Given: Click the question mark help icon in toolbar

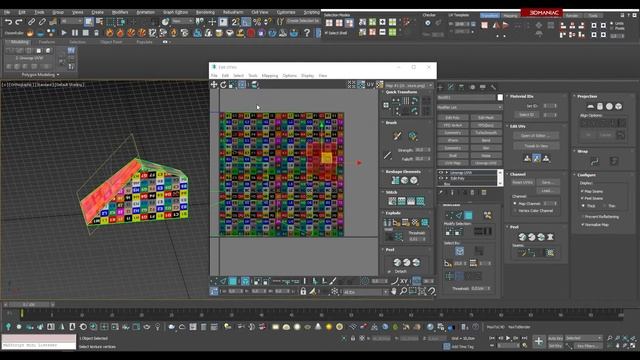Looking at the screenshot, I should (x=307, y=33).
